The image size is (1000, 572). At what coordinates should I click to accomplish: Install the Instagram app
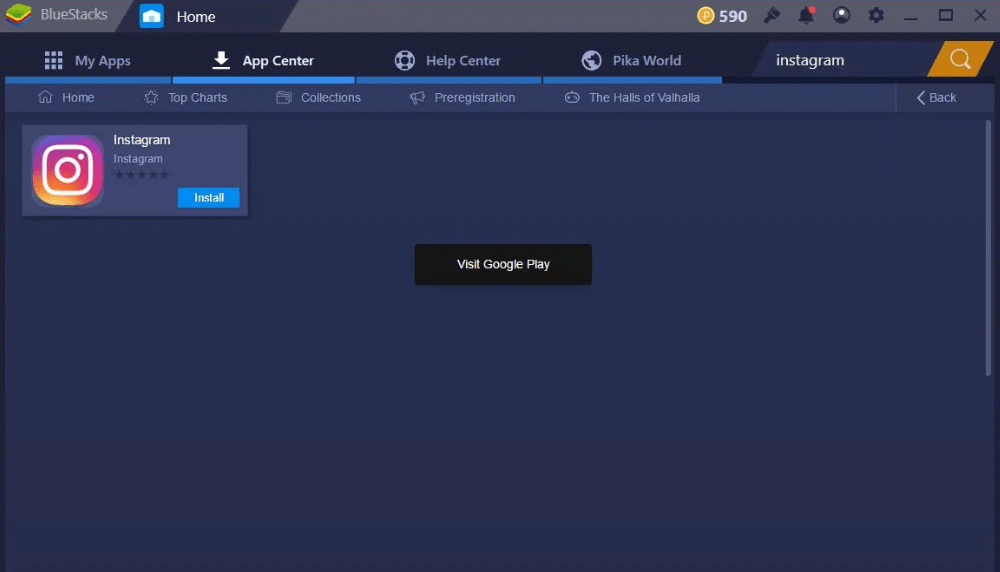pos(209,198)
